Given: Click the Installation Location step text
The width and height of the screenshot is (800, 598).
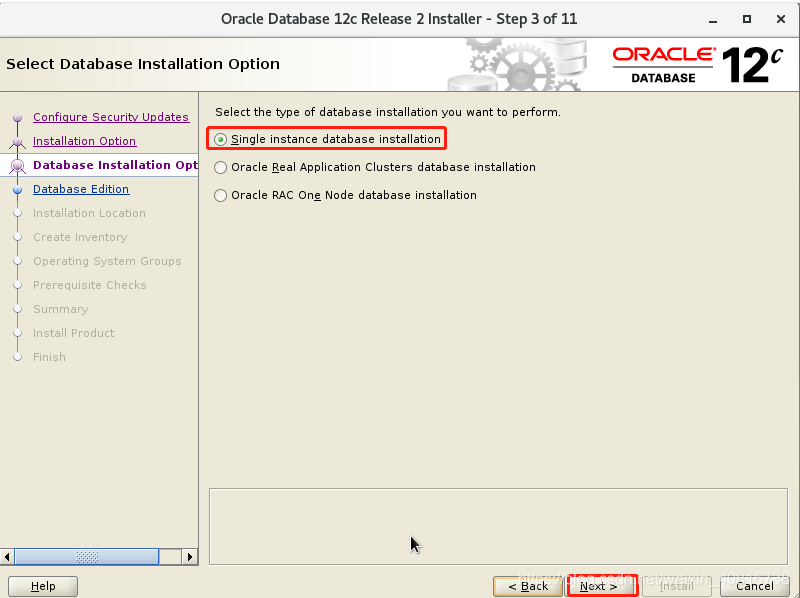Looking at the screenshot, I should (89, 213).
